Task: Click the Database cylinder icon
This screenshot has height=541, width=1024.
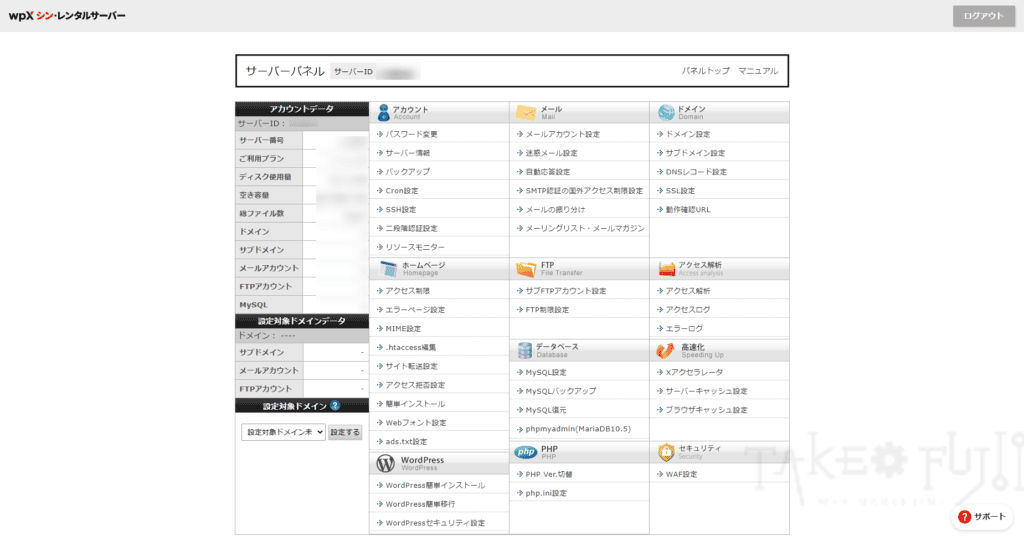Action: (x=524, y=351)
